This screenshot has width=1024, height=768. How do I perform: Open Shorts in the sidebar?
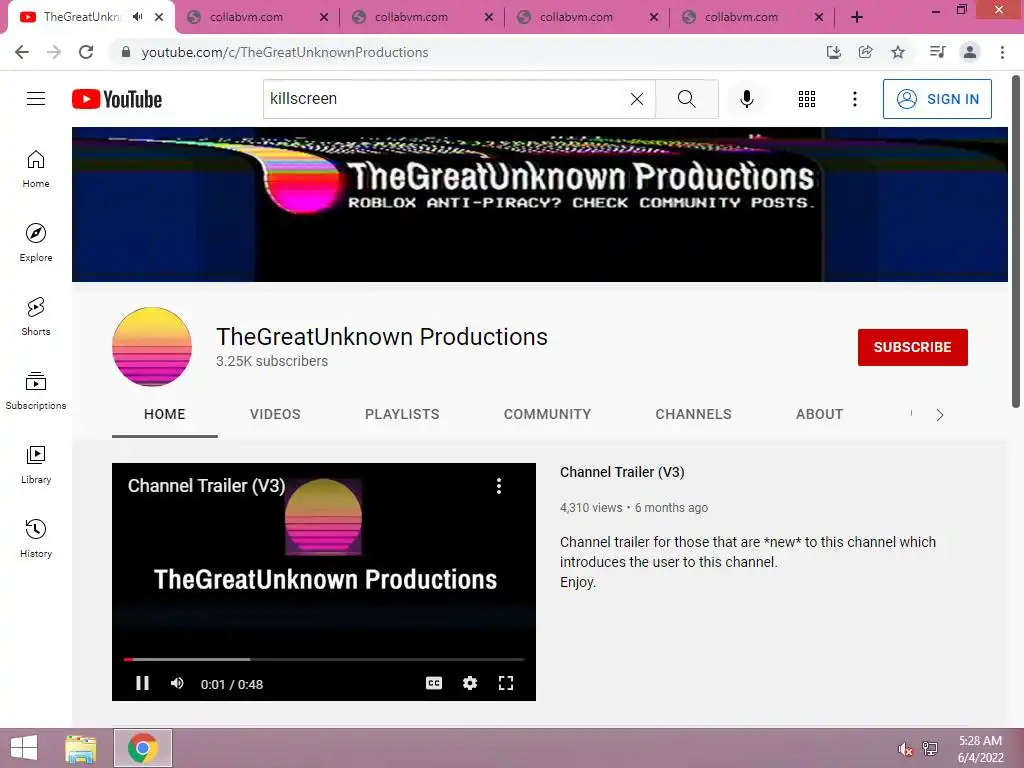pos(36,316)
